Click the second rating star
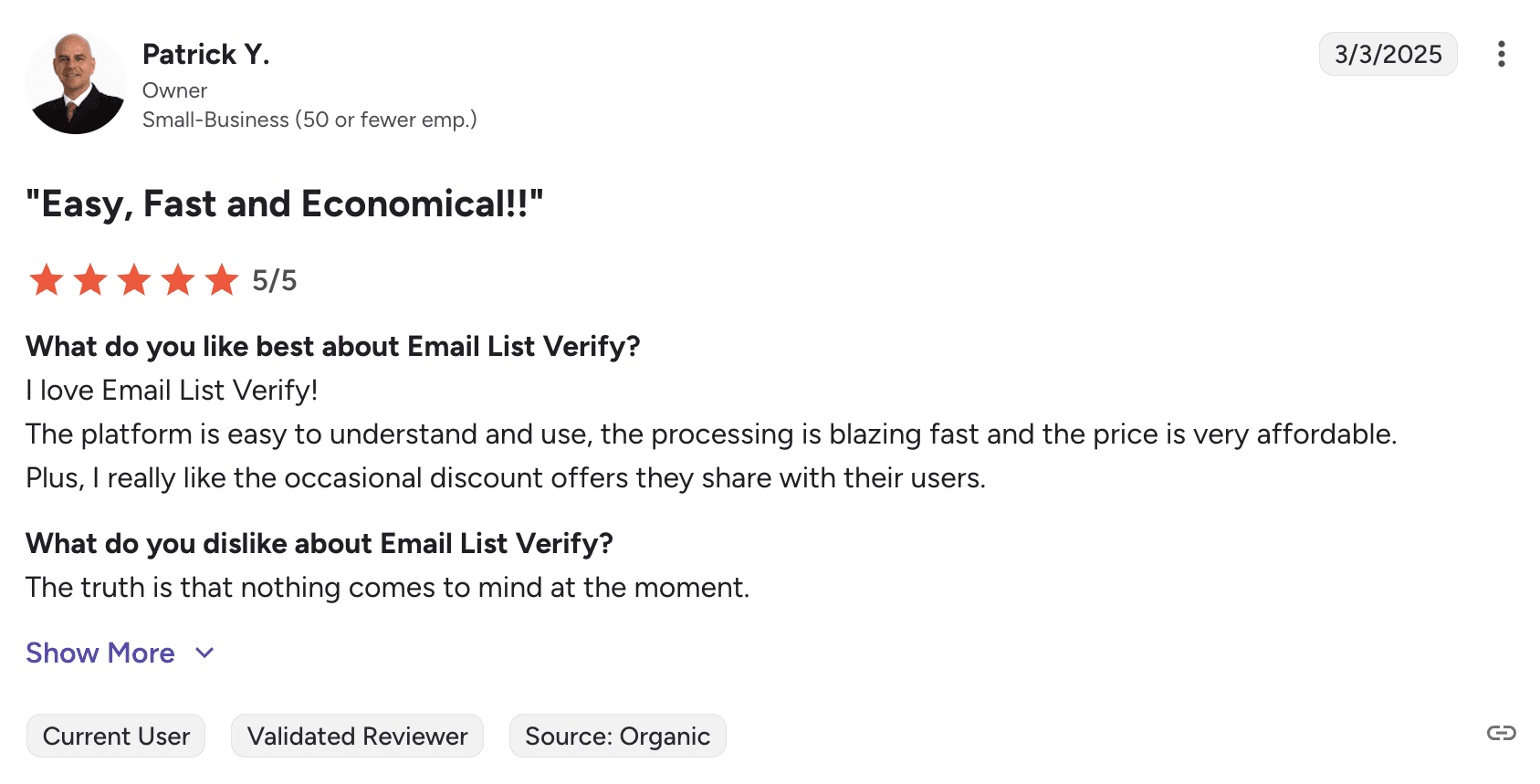The width and height of the screenshot is (1540, 784). point(89,280)
